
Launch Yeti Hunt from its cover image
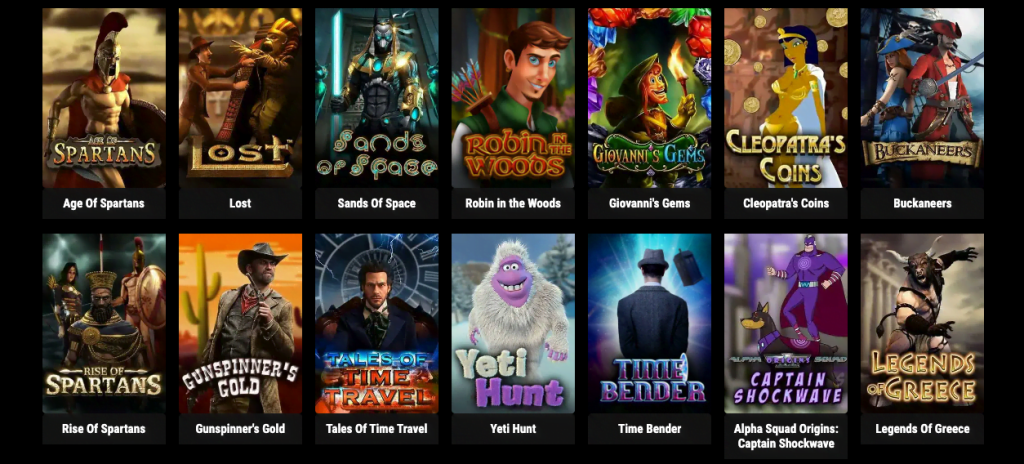[513, 323]
